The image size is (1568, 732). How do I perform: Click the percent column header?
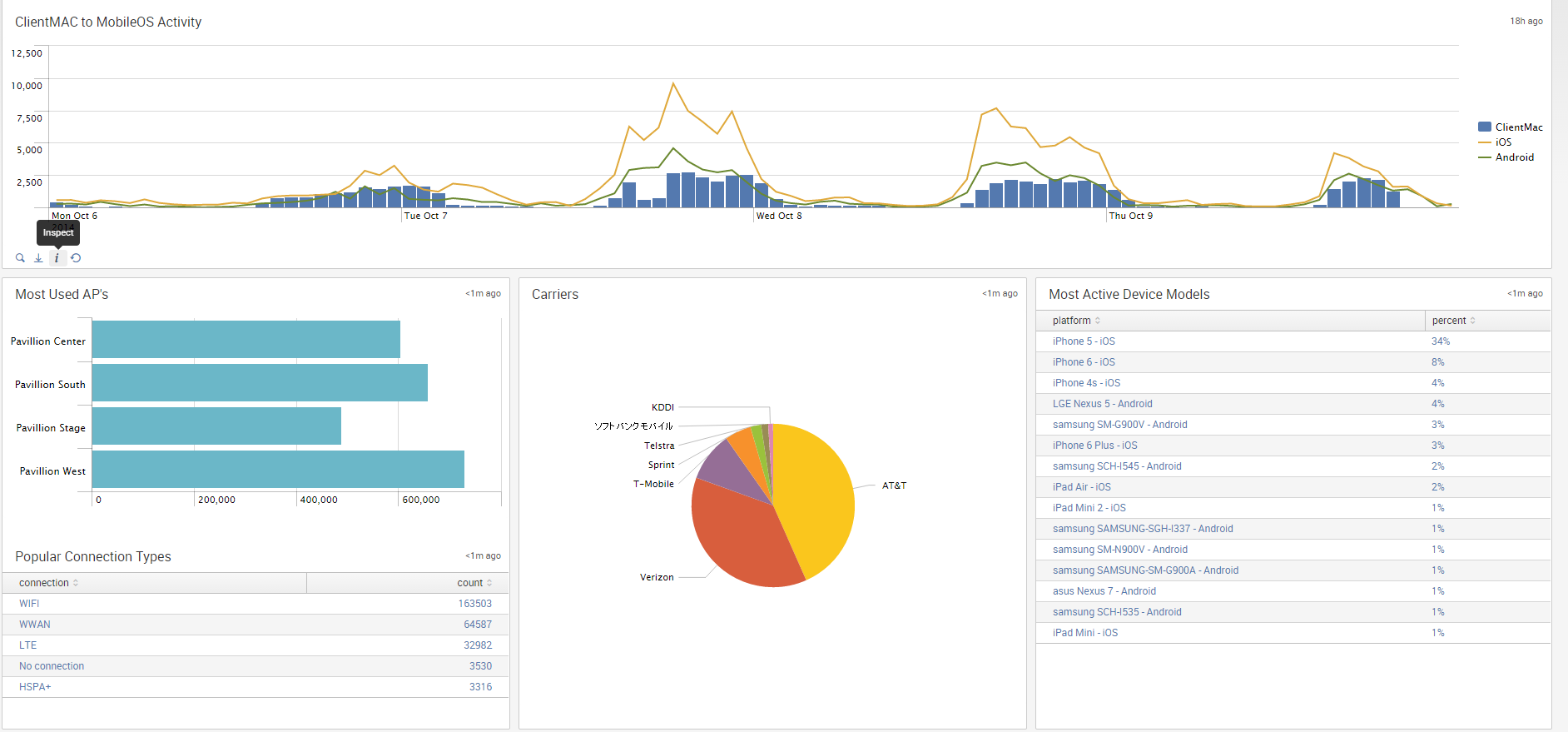pyautogui.click(x=1488, y=321)
